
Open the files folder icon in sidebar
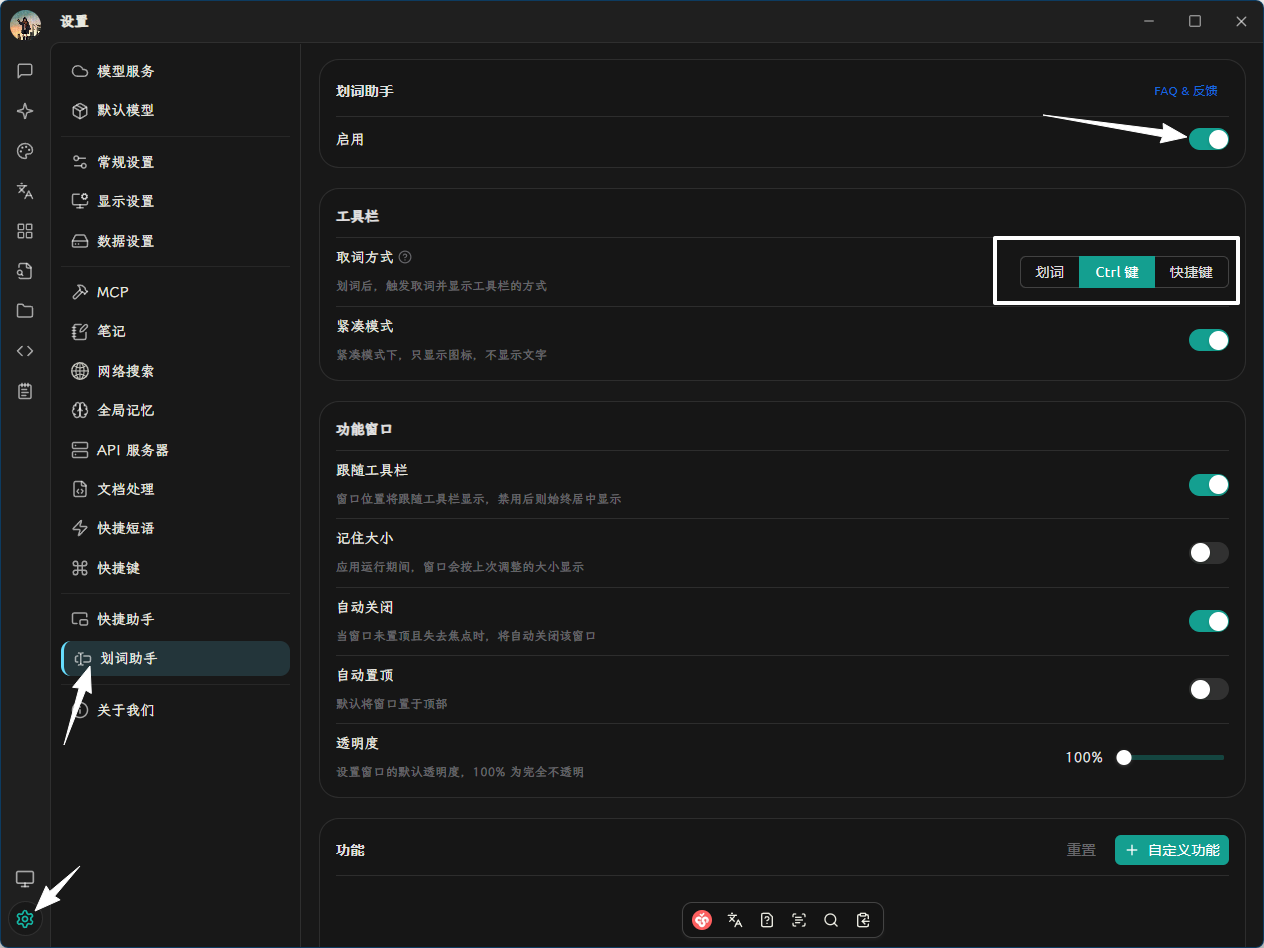tap(25, 311)
